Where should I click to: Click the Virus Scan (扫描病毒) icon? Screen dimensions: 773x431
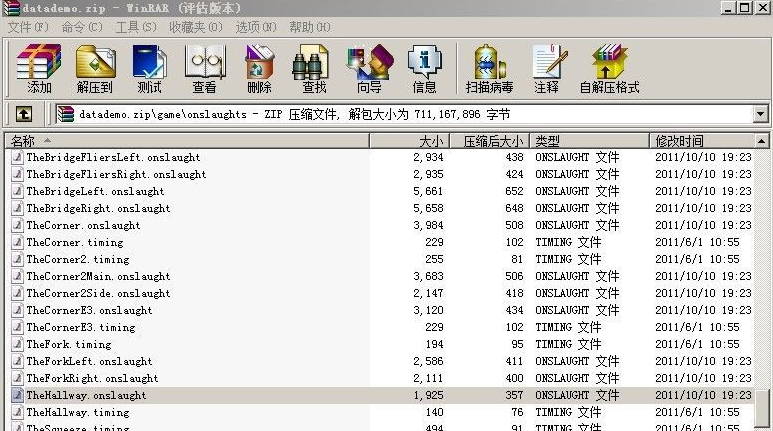coord(489,68)
